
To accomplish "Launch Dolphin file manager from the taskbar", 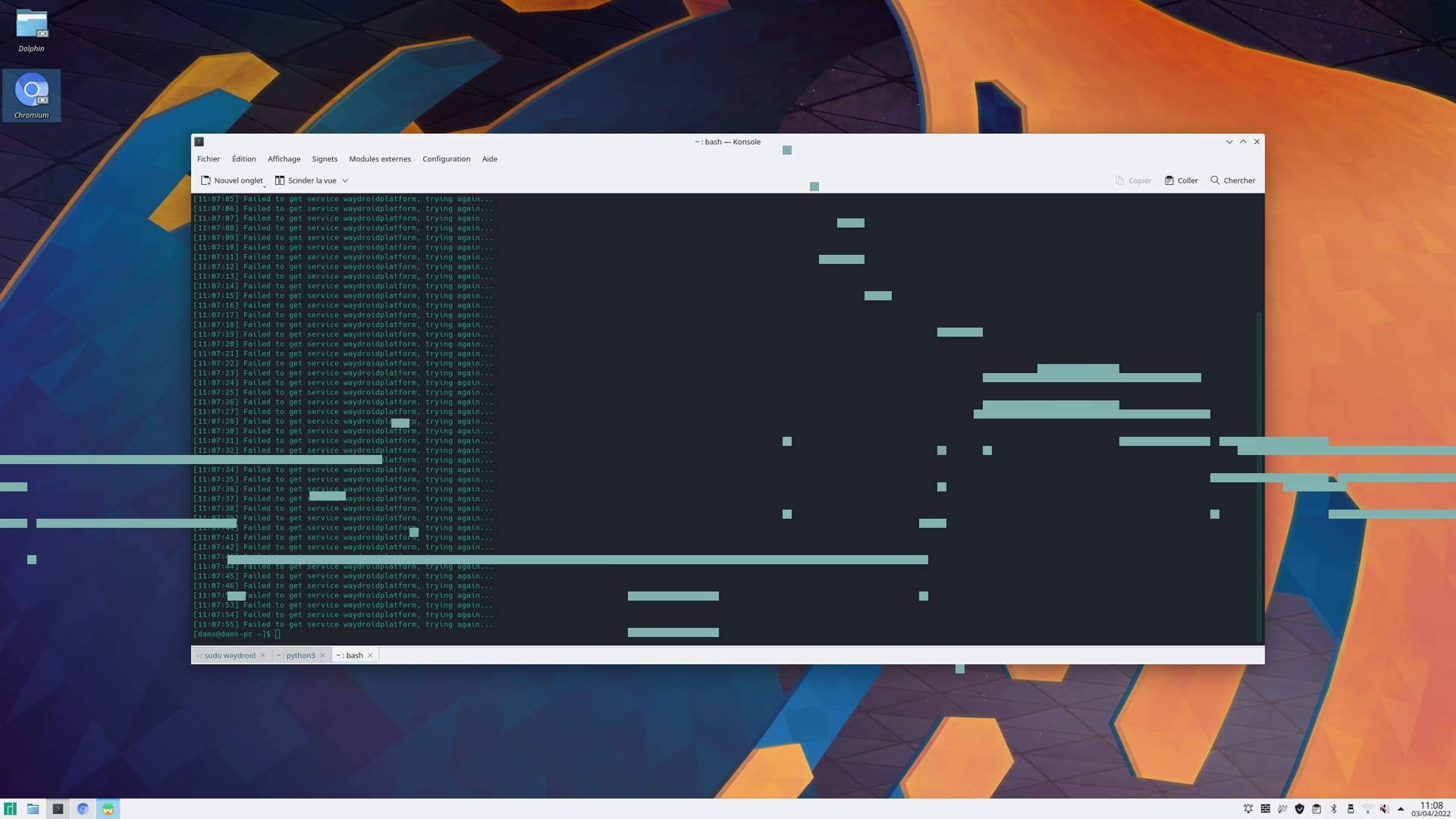I will pos(33,808).
